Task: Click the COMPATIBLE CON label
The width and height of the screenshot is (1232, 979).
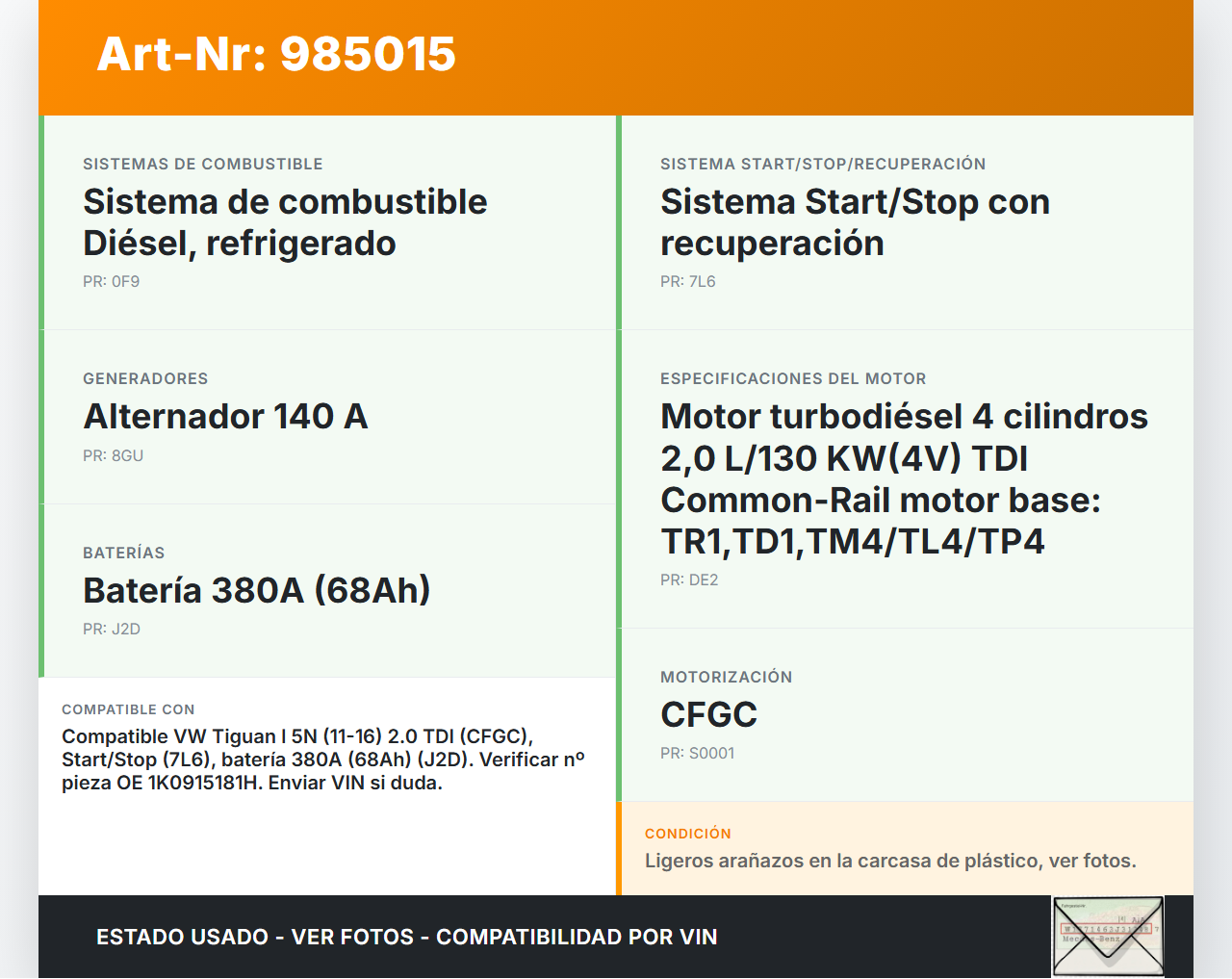Action: [128, 709]
